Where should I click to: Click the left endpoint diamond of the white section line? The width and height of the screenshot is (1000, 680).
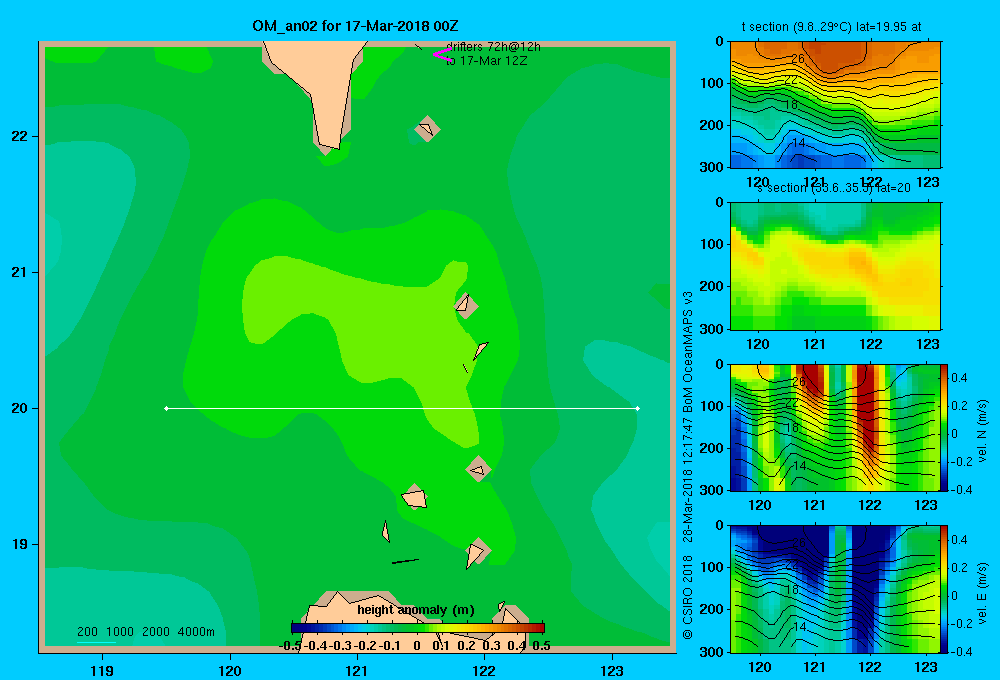point(166,408)
